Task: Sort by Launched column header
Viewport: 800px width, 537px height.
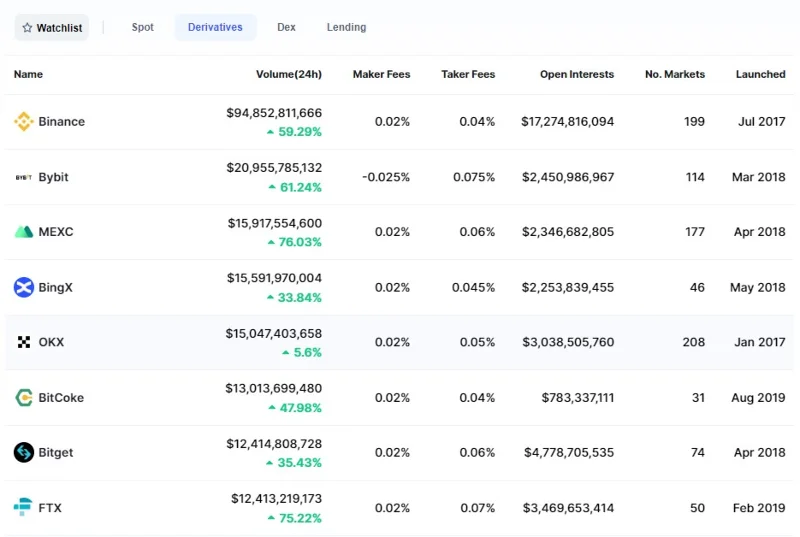Action: [760, 74]
